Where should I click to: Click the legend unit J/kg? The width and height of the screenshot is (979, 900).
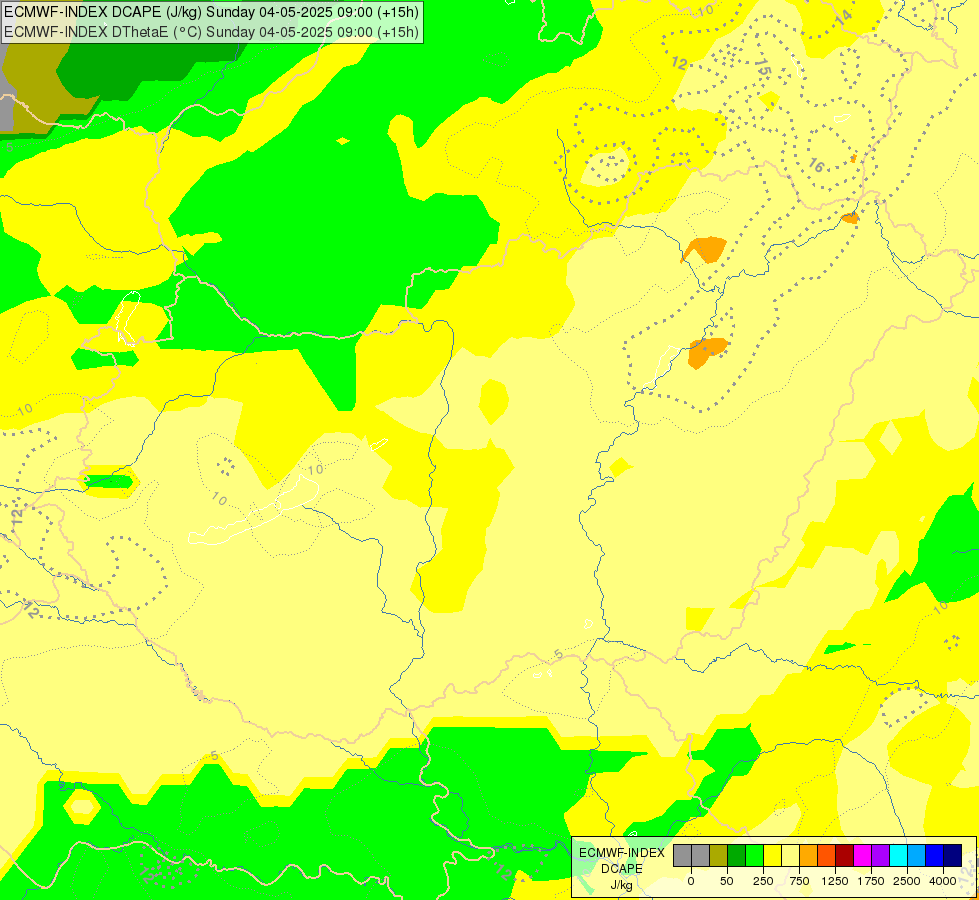click(x=621, y=885)
